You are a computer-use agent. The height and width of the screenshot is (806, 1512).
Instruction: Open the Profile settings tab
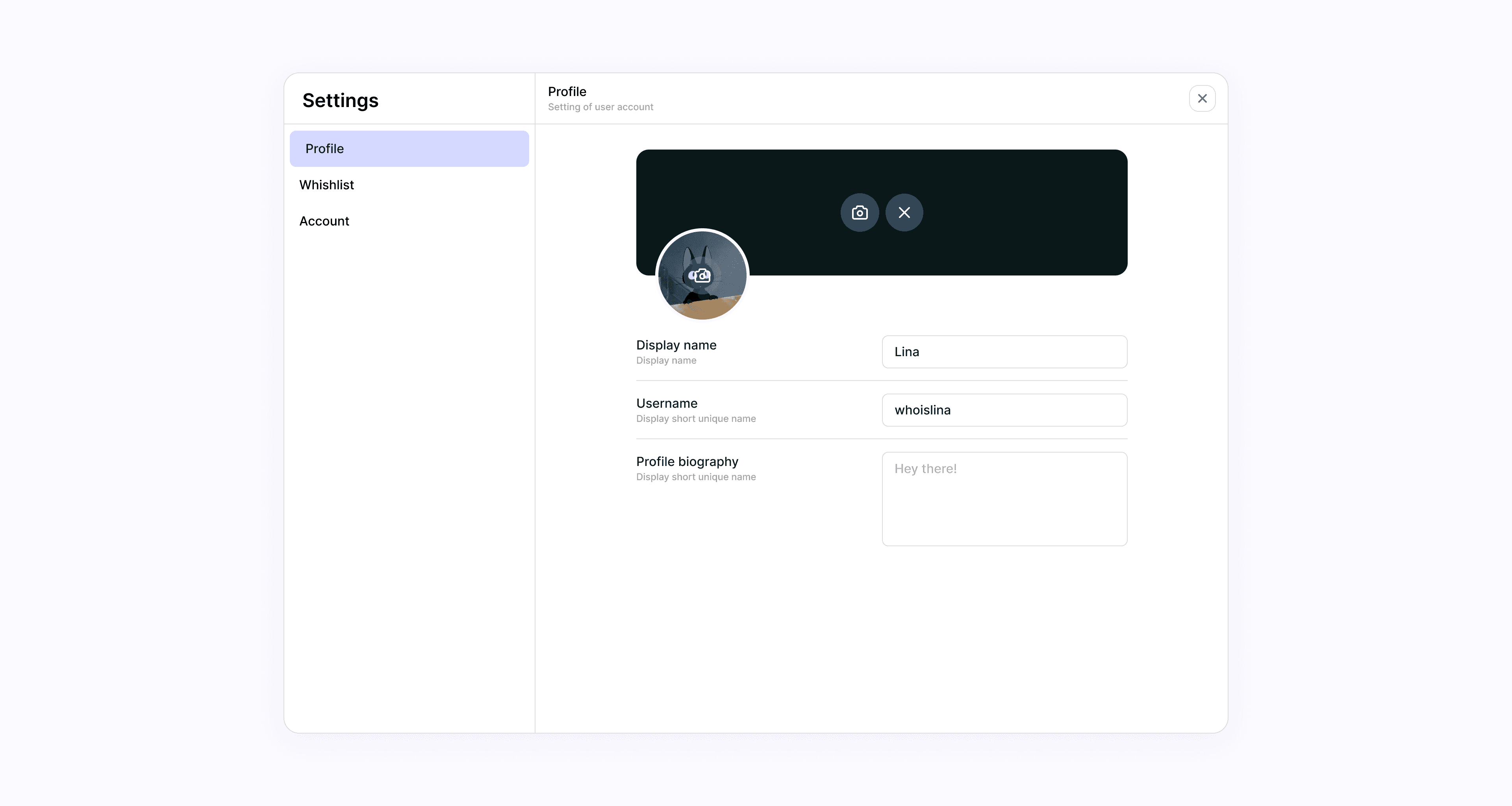[409, 148]
